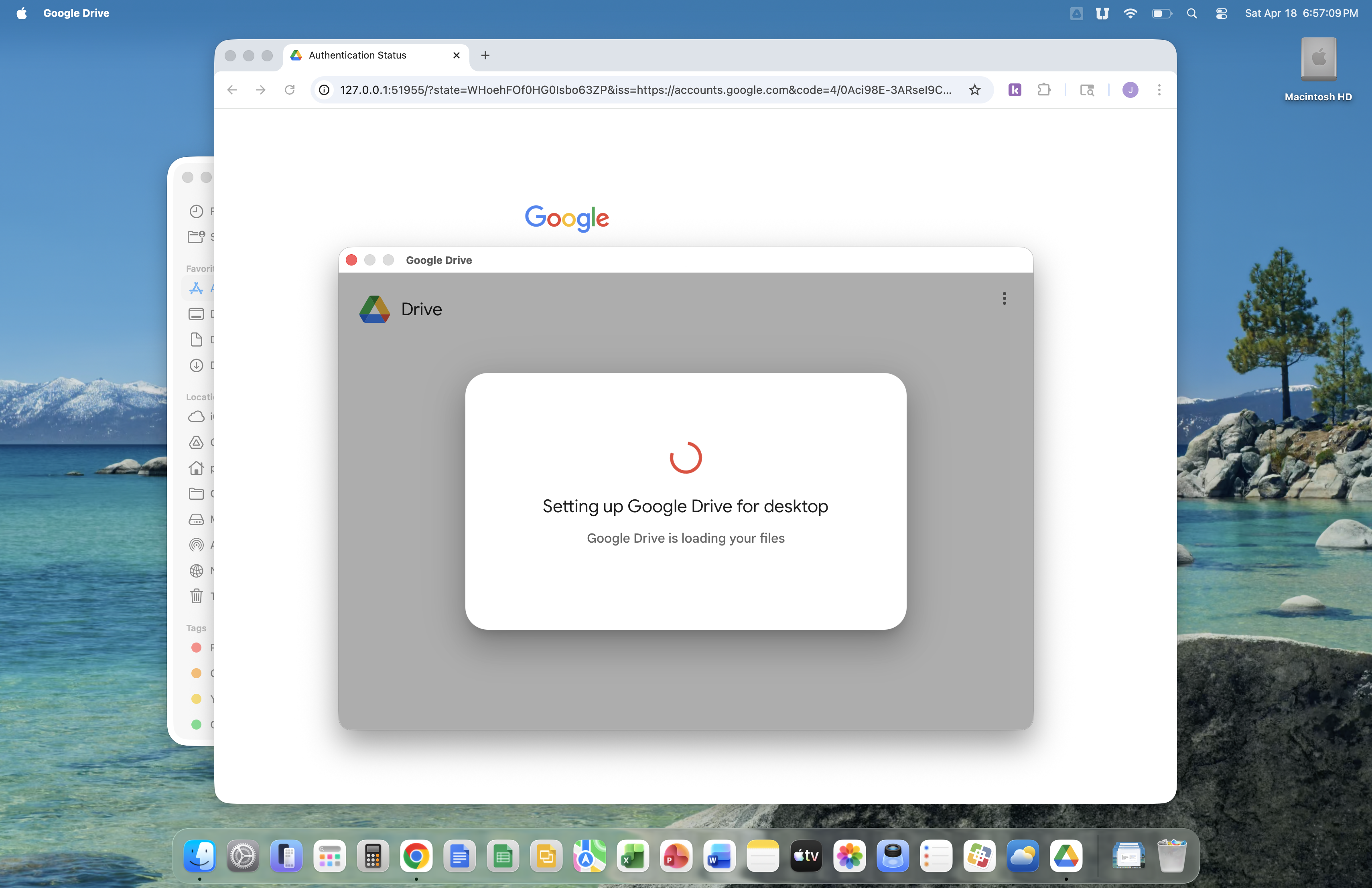Open the Drive window three-dot menu
1372x888 pixels.
(x=1004, y=298)
